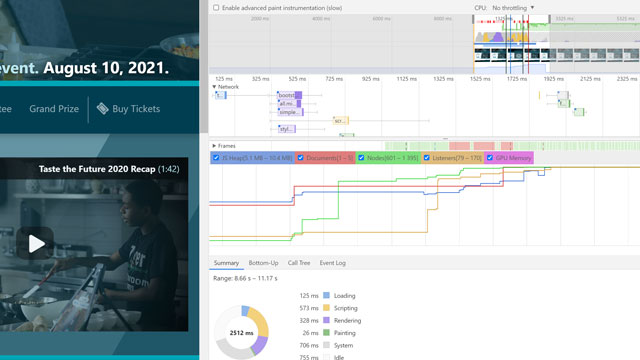Click the 725 ms ruler label
The image size is (640, 360).
334,79
